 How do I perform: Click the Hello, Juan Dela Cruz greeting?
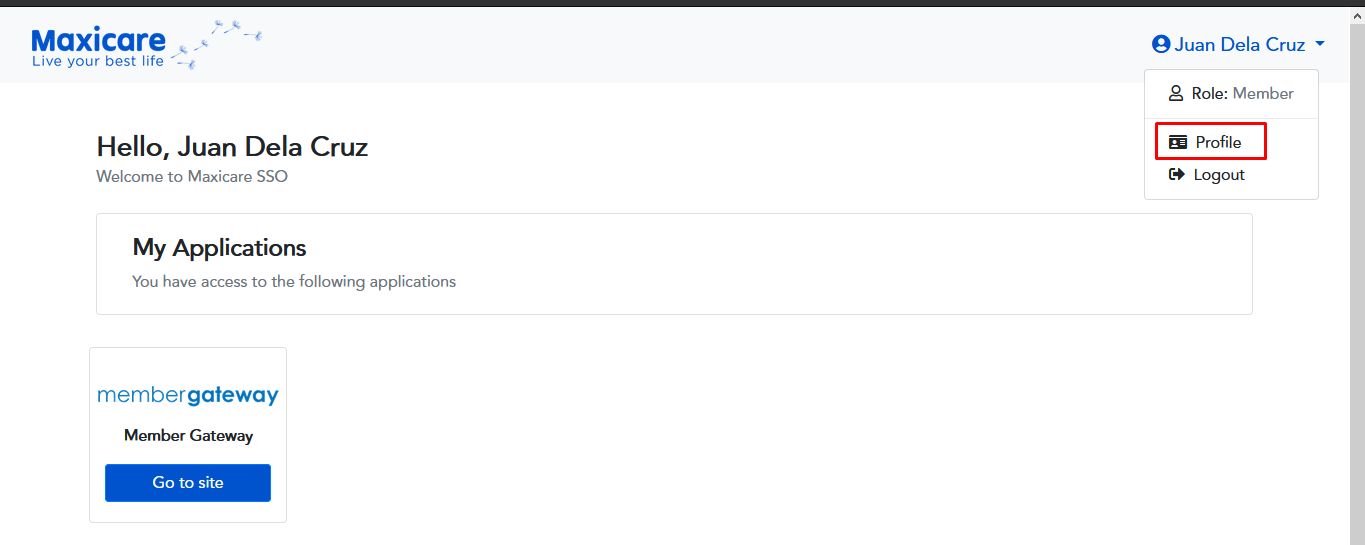coord(232,147)
